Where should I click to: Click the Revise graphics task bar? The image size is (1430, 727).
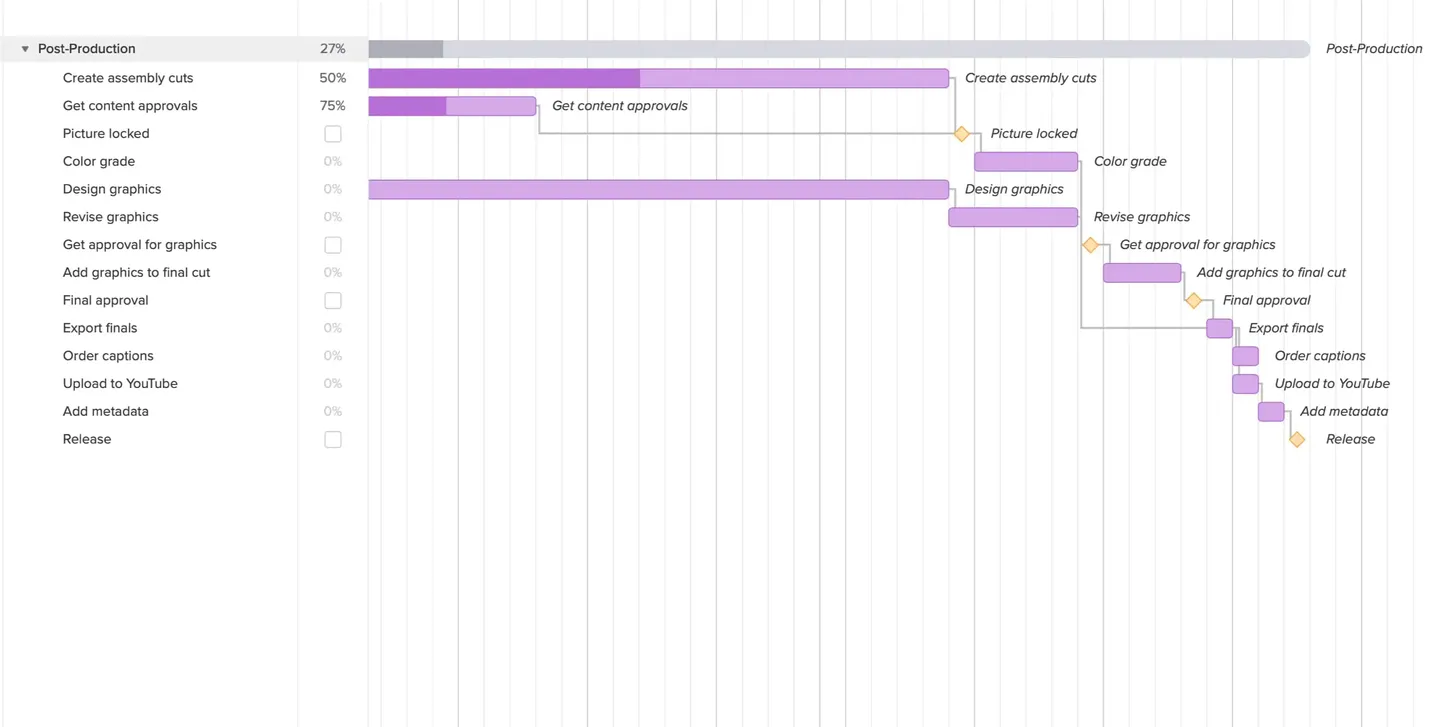[x=1013, y=217]
